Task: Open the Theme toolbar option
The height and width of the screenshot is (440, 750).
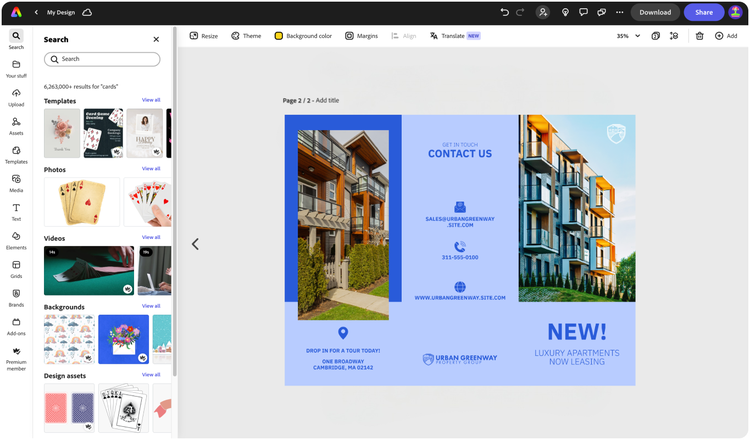Action: click(246, 36)
